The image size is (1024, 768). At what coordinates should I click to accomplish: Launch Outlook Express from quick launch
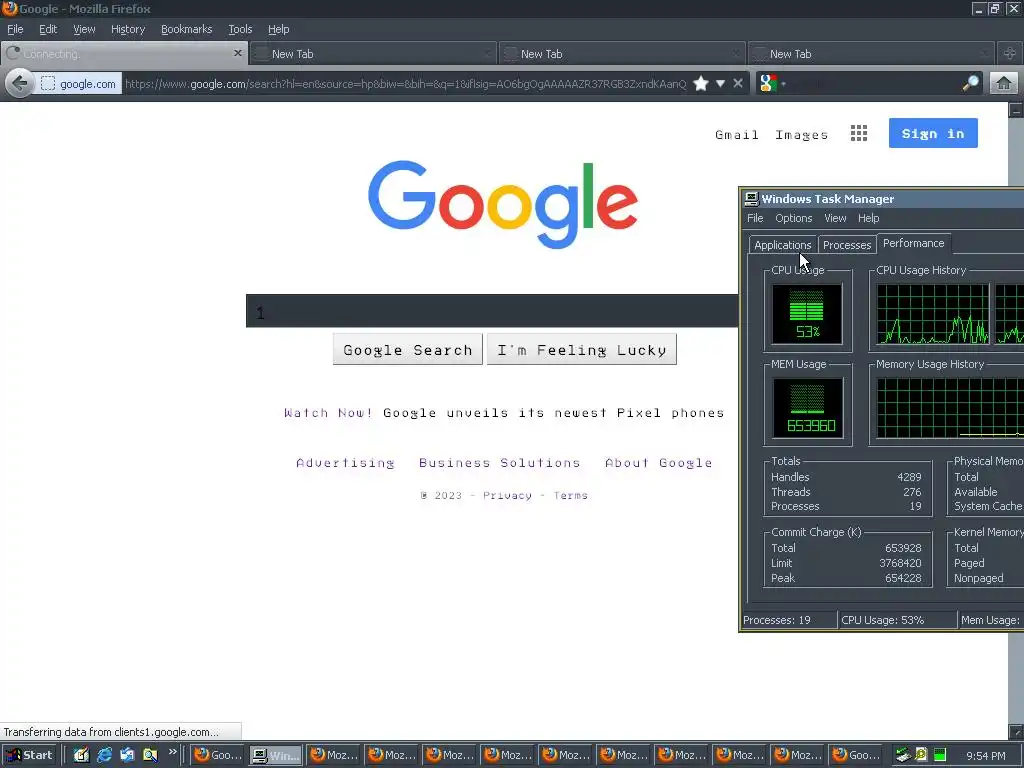tap(127, 755)
